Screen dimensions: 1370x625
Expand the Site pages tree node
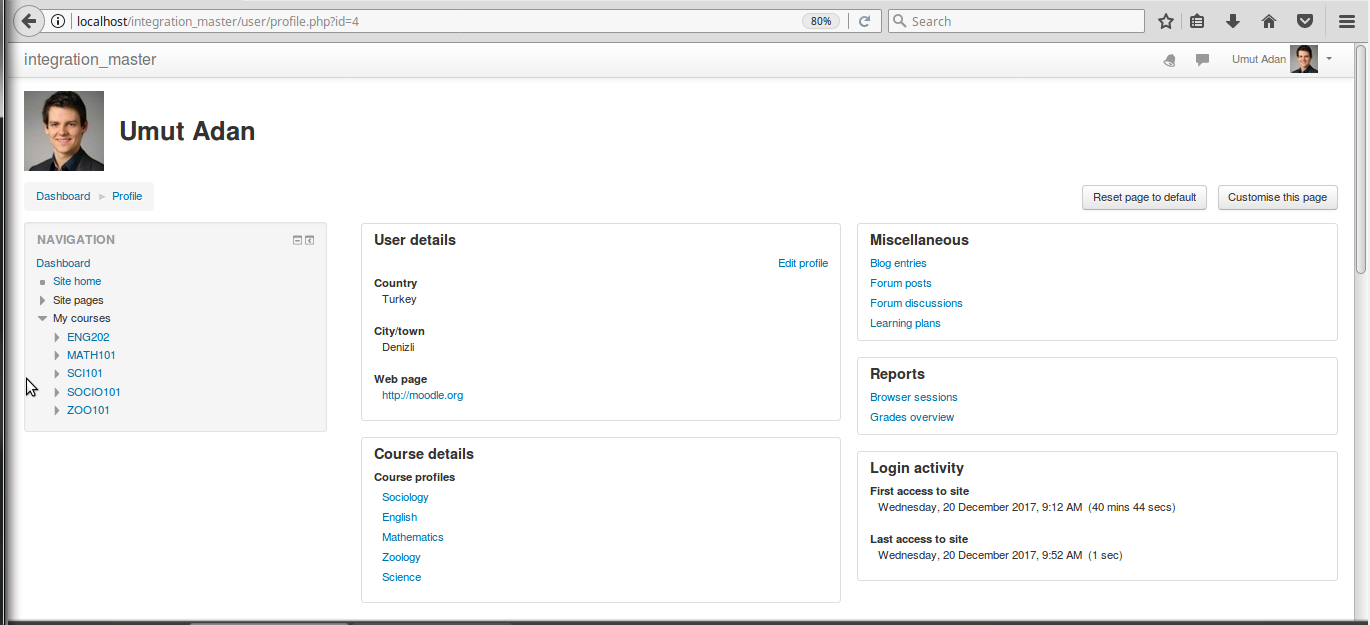42,300
